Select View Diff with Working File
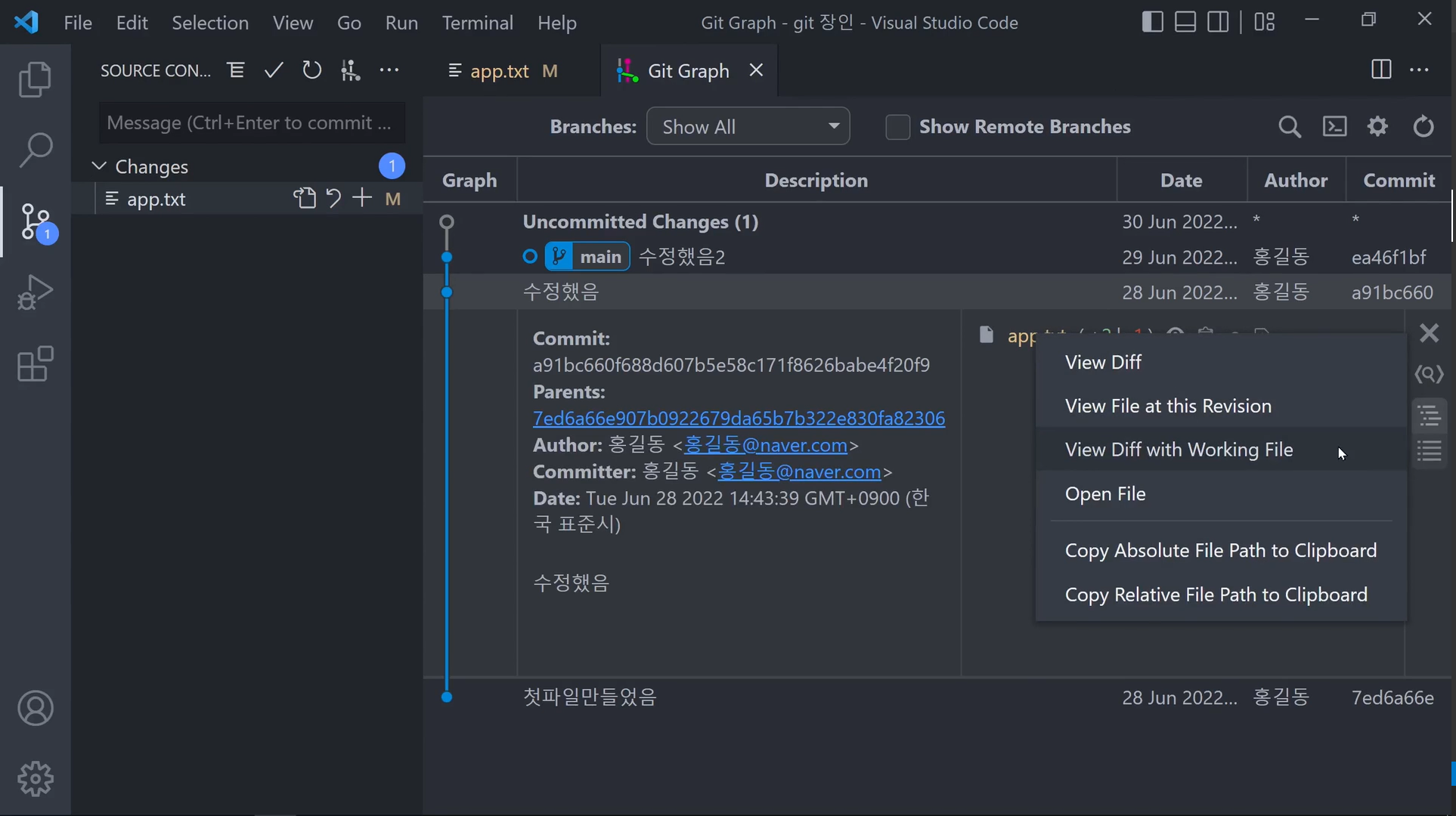This screenshot has height=816, width=1456. click(x=1179, y=450)
